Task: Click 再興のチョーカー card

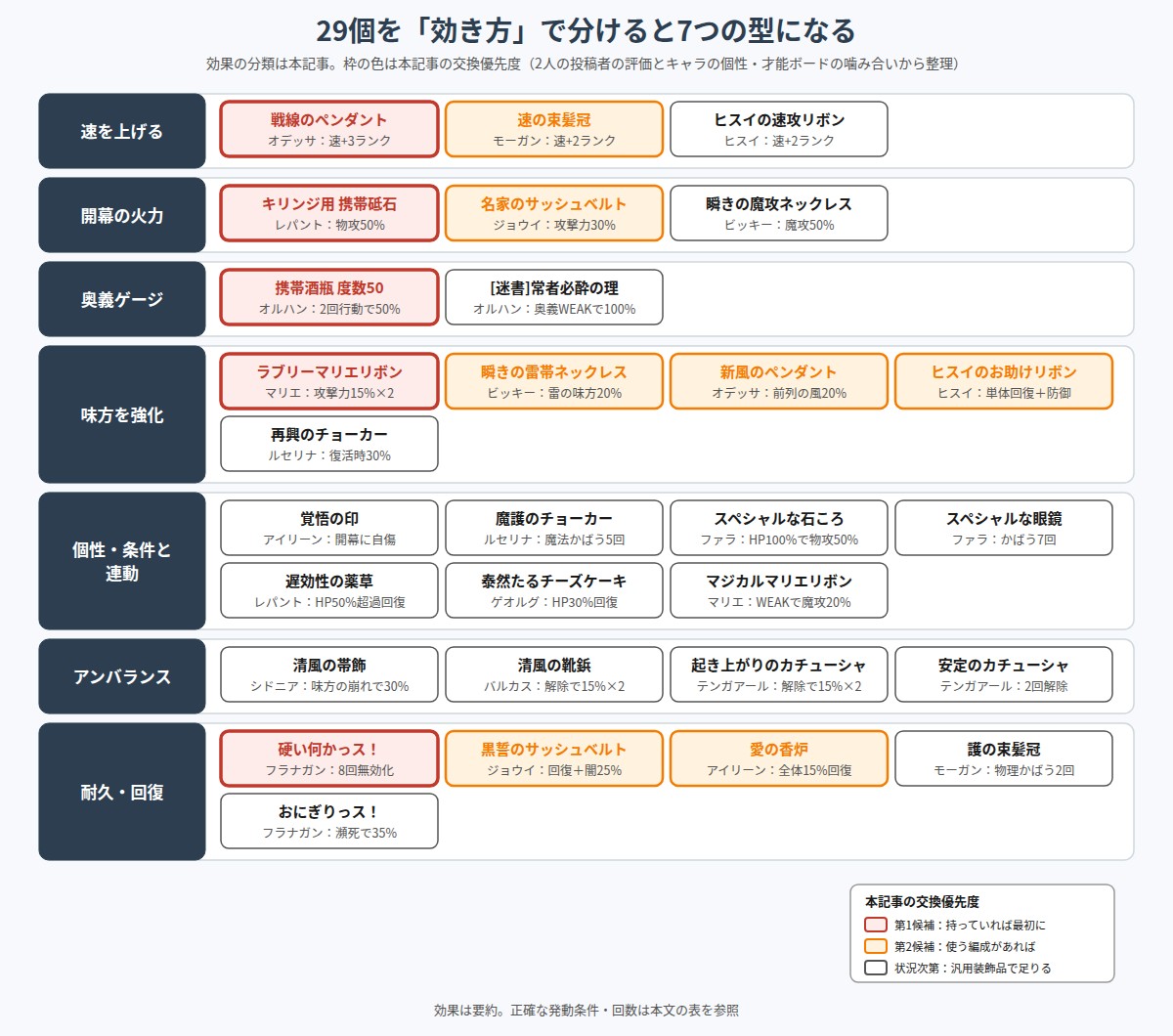Action: point(329,444)
